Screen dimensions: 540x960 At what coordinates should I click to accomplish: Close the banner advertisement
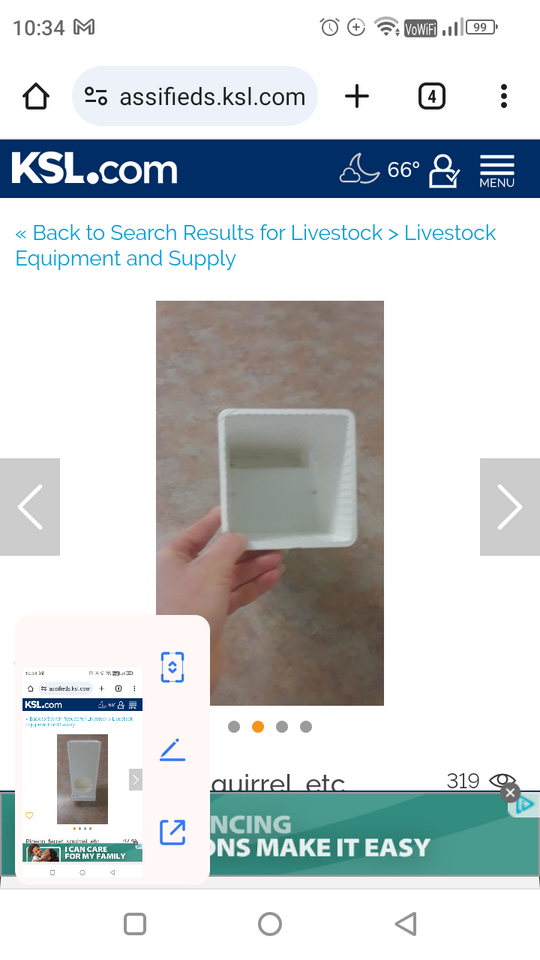point(510,793)
